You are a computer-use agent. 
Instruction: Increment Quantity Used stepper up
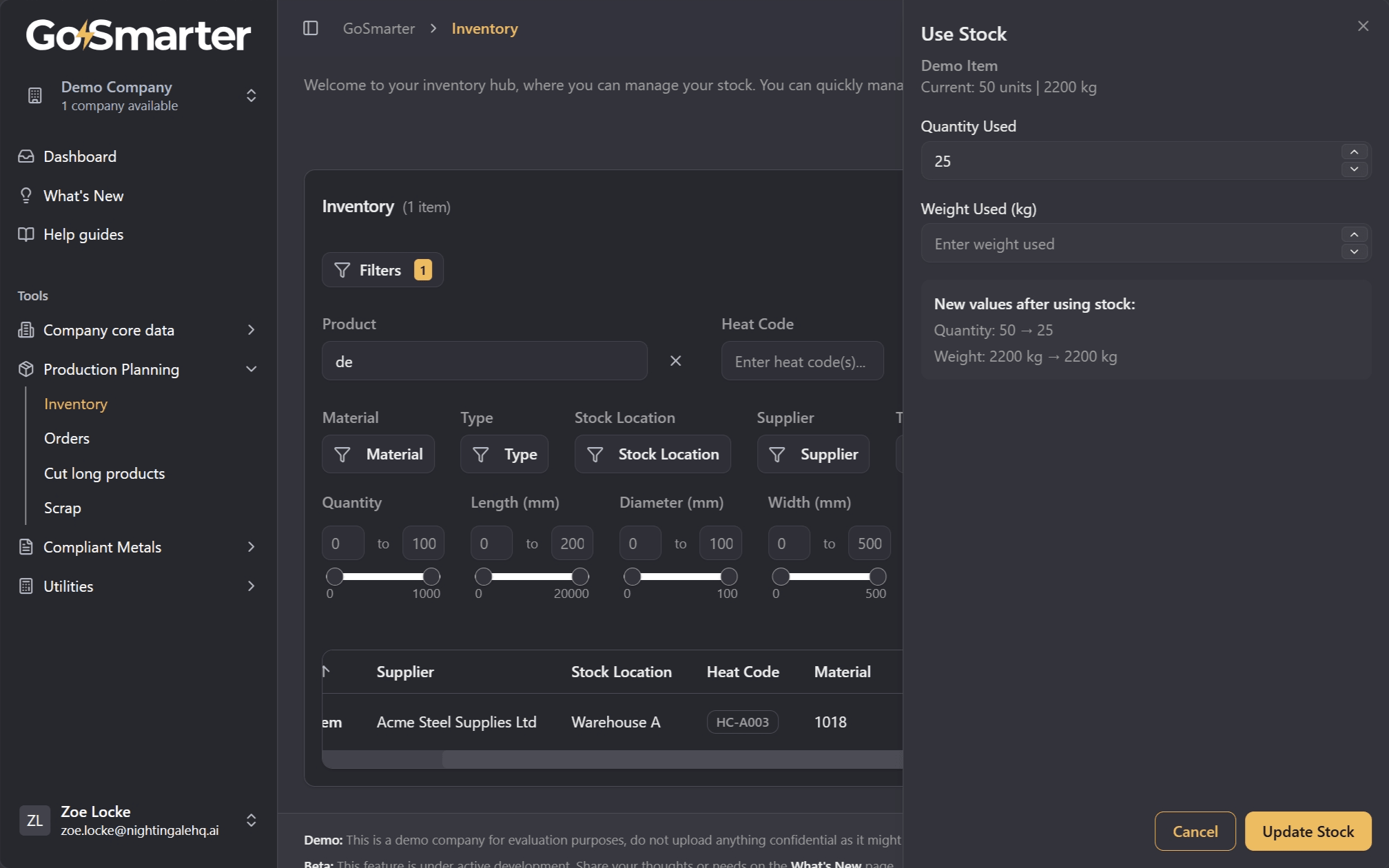point(1354,152)
